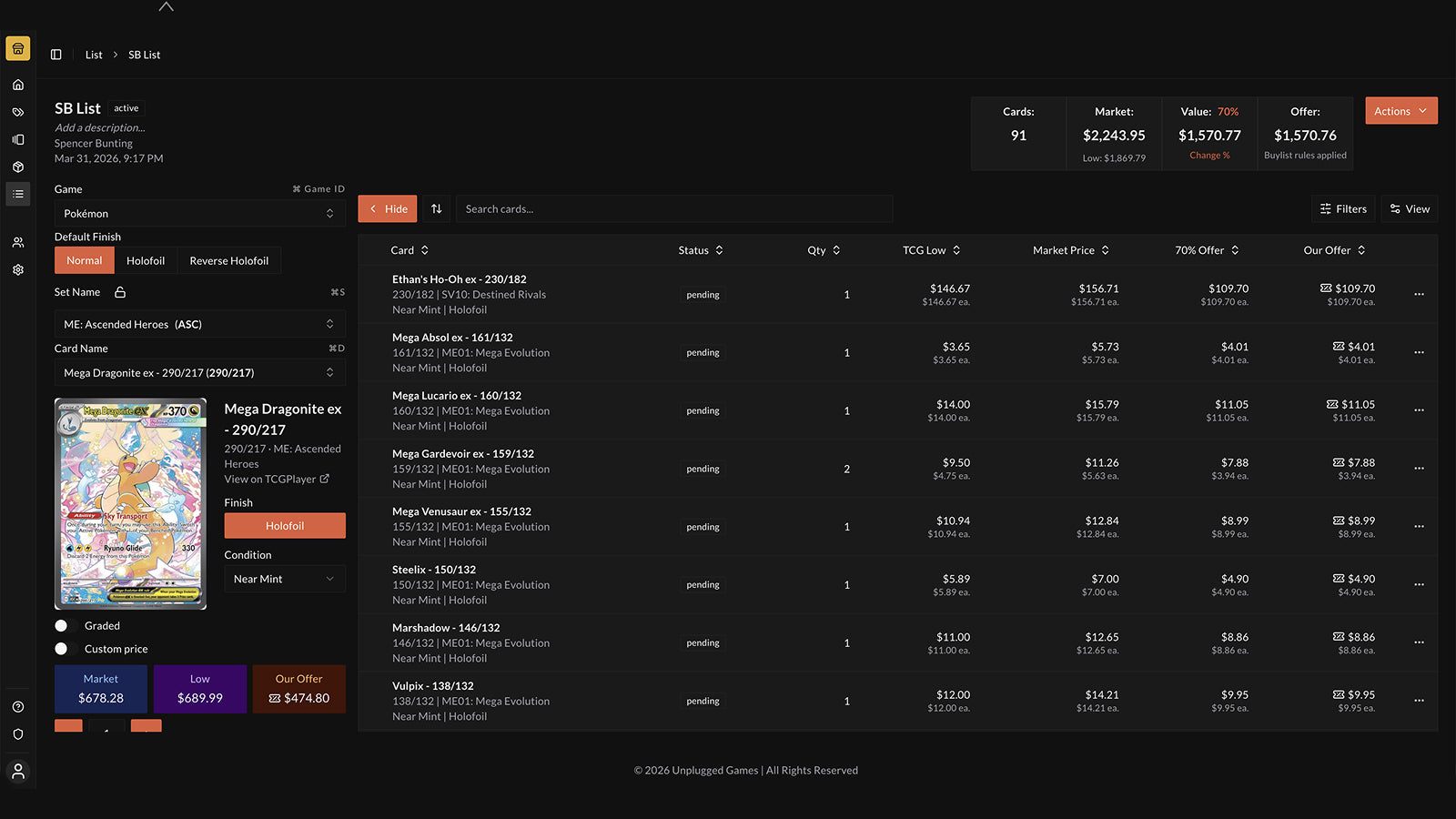The height and width of the screenshot is (819, 1456).
Task: Open row menu for Mega Gardevoir ex
Action: pyautogui.click(x=1419, y=469)
